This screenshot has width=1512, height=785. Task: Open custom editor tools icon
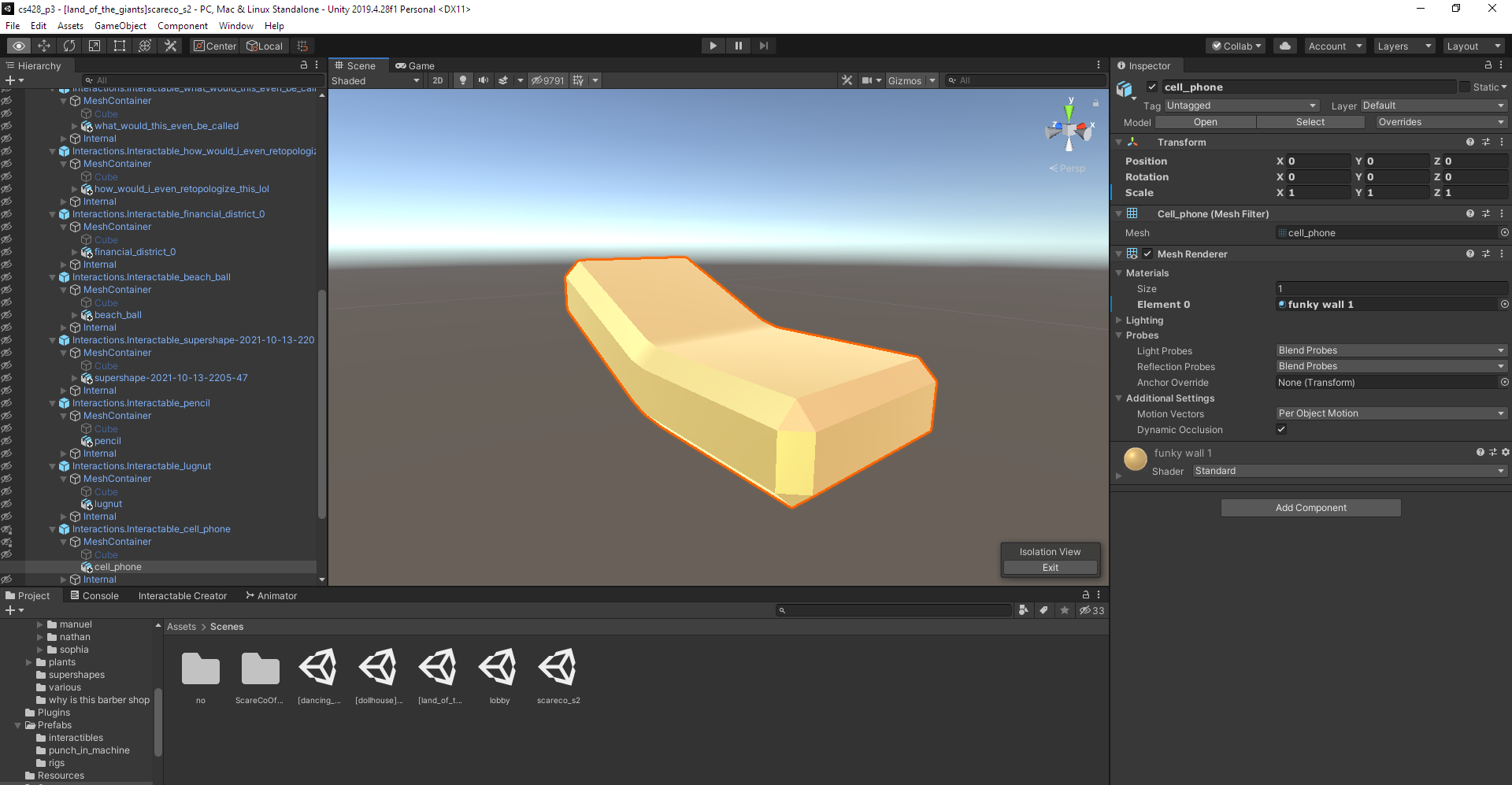[170, 46]
